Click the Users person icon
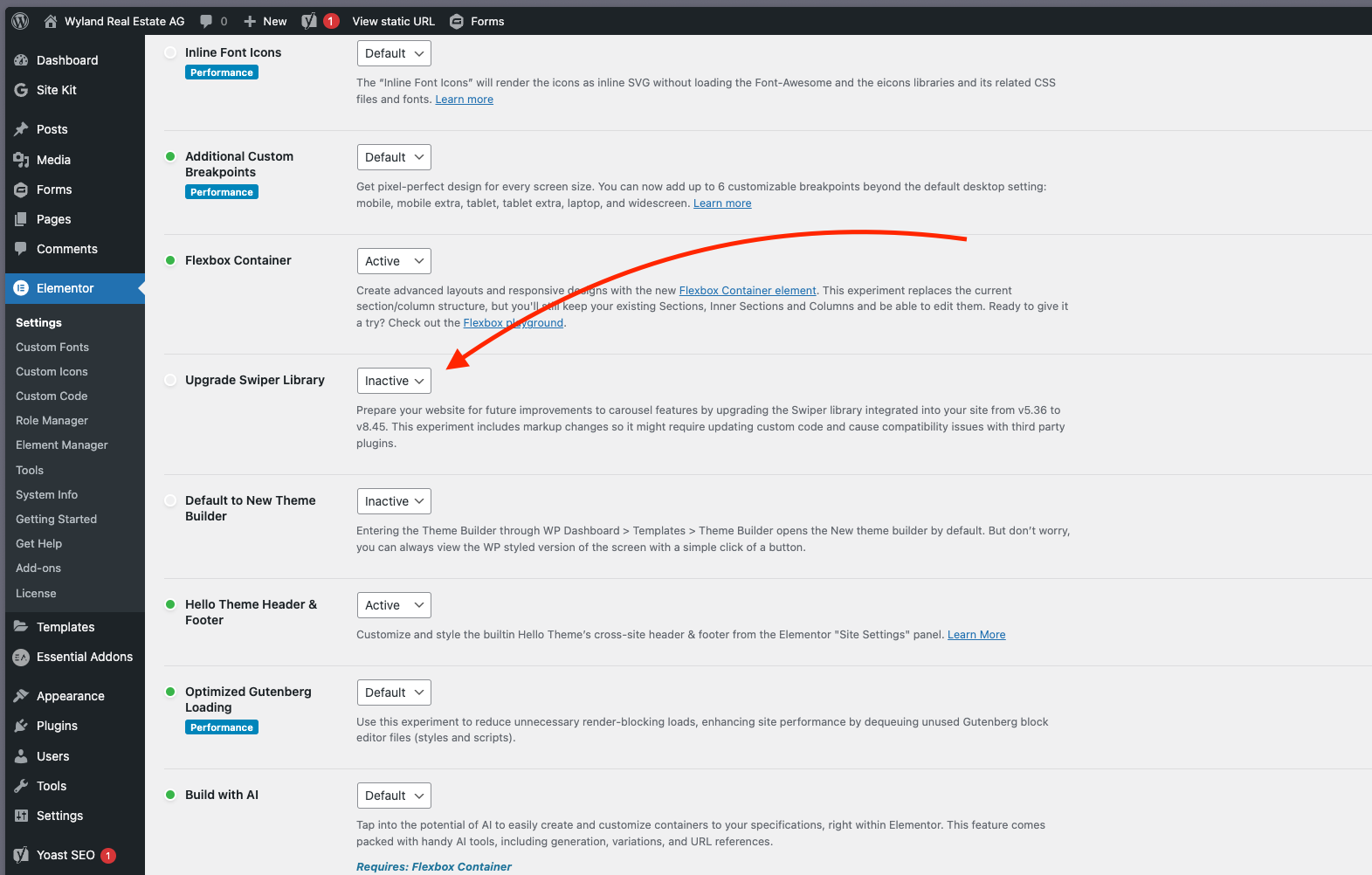This screenshot has height=875, width=1372. pos(22,756)
